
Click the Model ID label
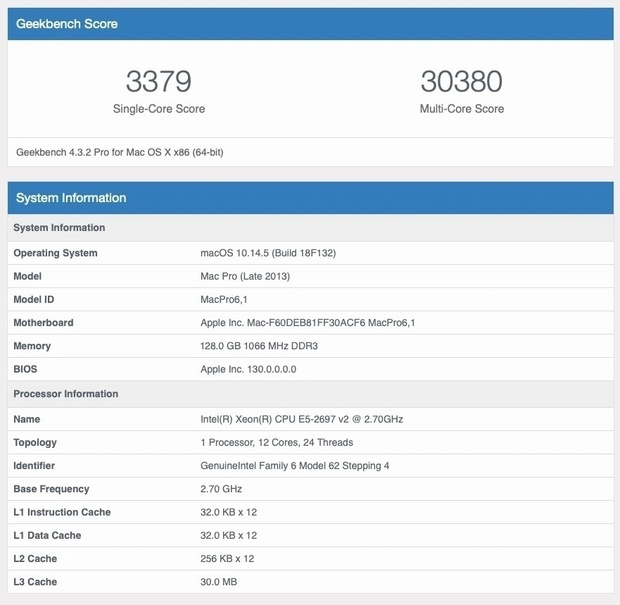(34, 299)
